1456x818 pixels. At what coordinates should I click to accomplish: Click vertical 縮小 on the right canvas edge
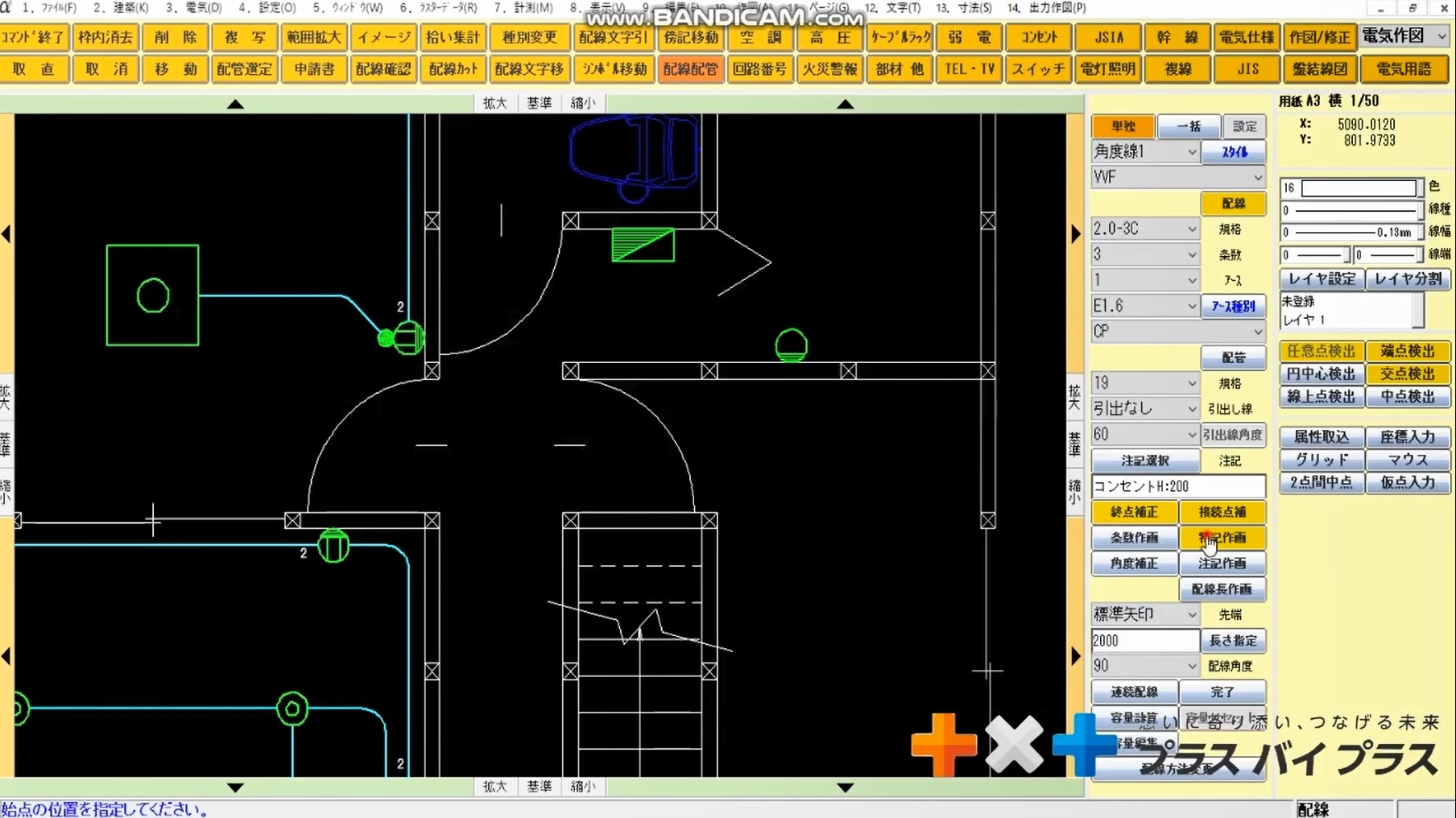1074,492
